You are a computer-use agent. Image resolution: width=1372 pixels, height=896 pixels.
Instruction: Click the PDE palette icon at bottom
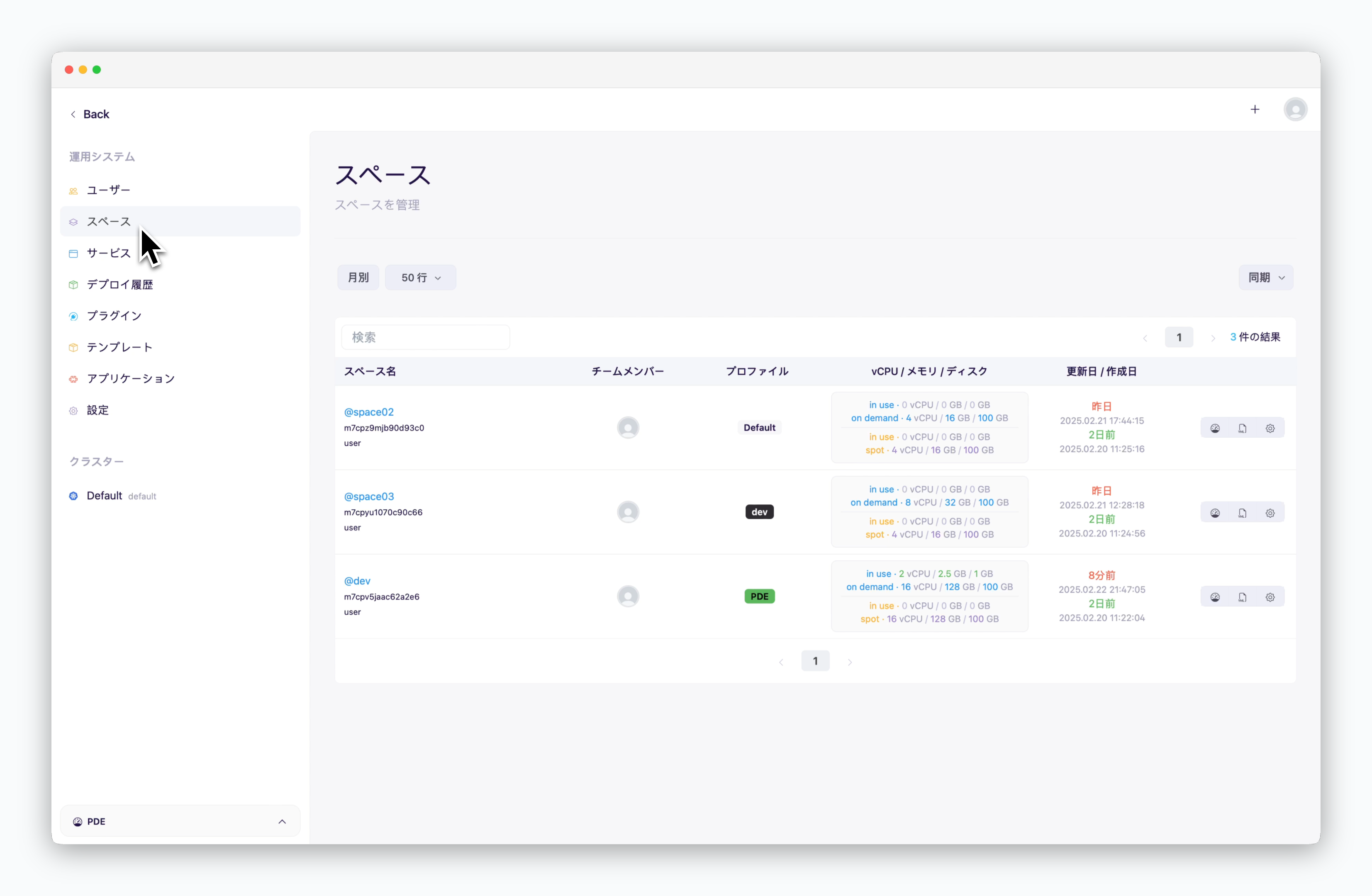coord(77,822)
